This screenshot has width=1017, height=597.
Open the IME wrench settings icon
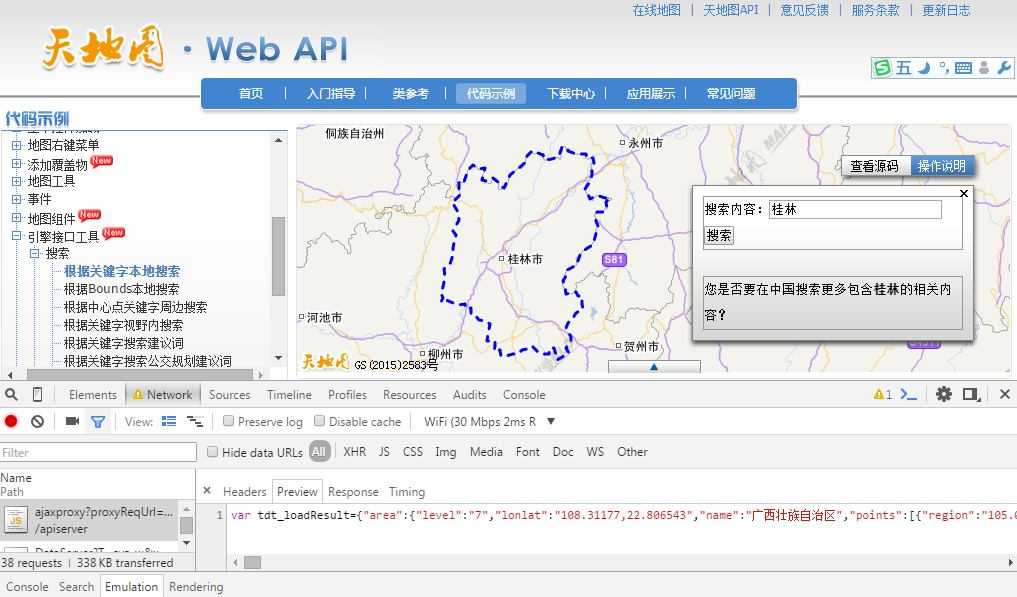pos(1003,67)
